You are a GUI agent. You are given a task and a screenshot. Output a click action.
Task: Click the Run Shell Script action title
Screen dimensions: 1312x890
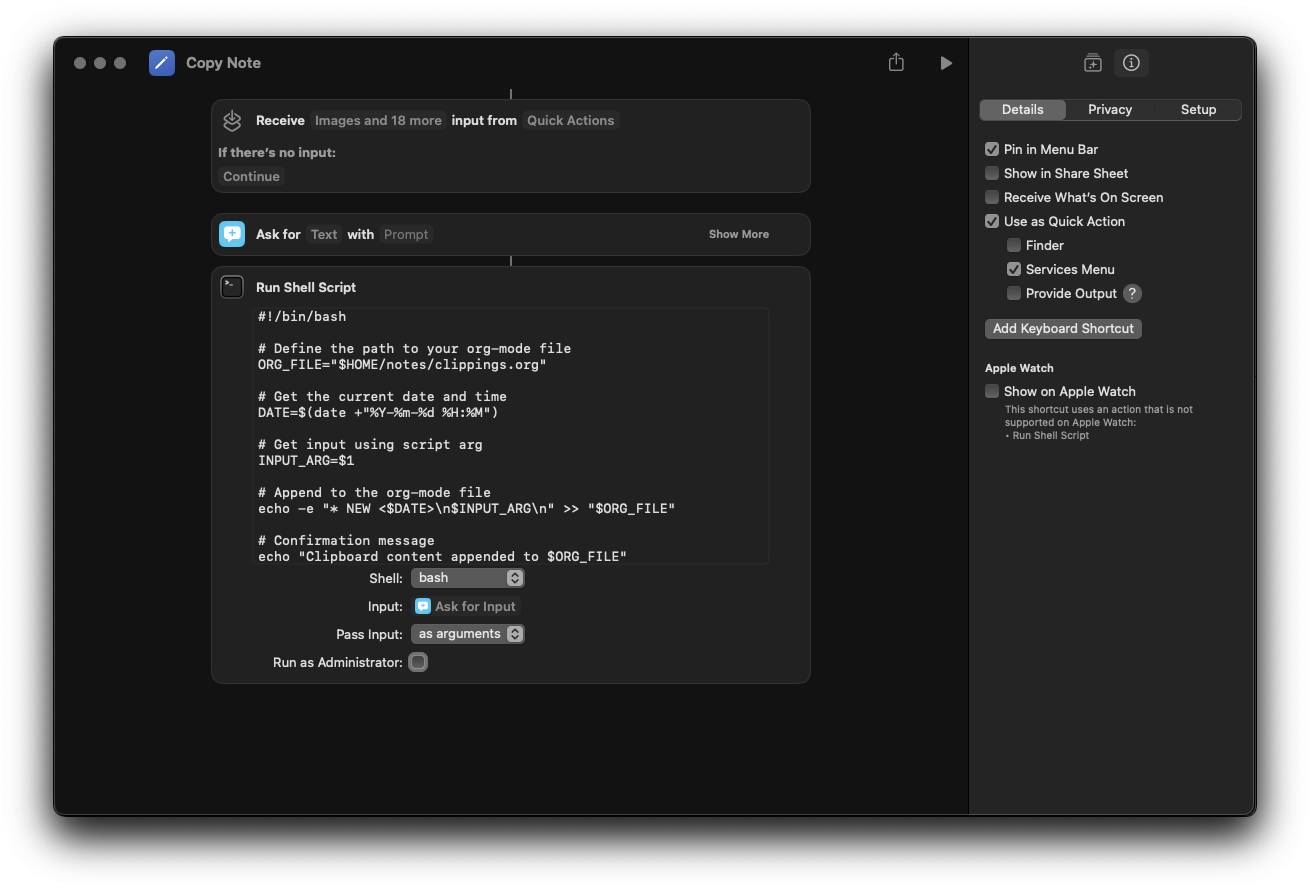click(x=306, y=287)
